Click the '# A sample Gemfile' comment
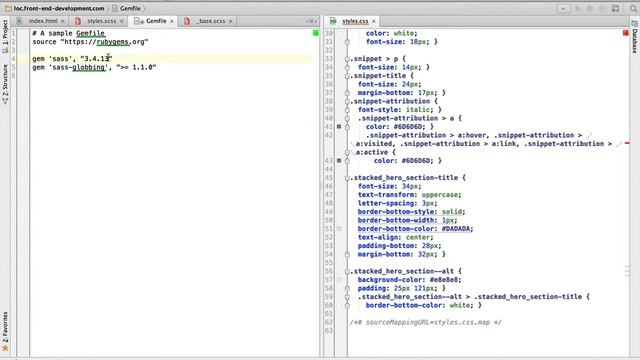The image size is (640, 360). [69, 33]
